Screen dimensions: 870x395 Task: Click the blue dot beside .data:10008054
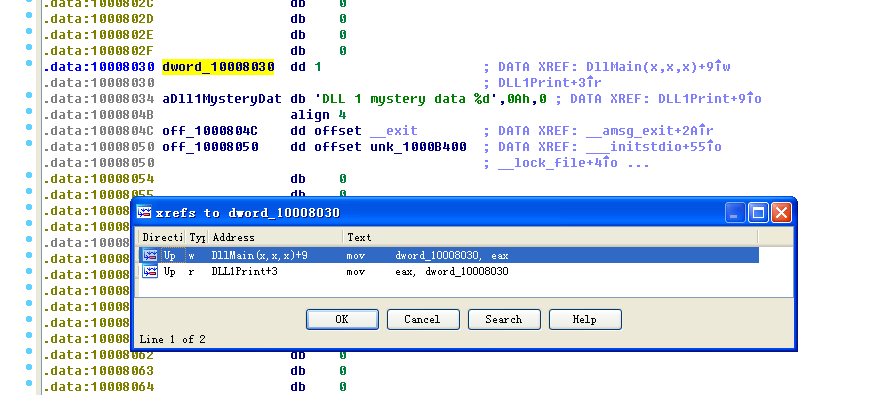pyautogui.click(x=29, y=175)
